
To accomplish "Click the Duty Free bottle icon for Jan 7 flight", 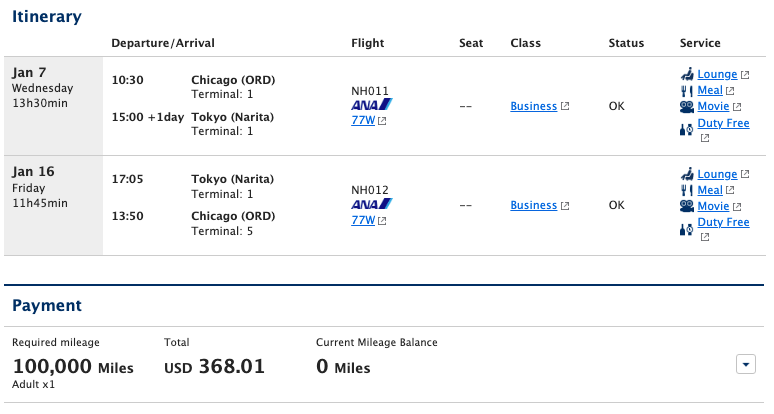I will 687,127.
